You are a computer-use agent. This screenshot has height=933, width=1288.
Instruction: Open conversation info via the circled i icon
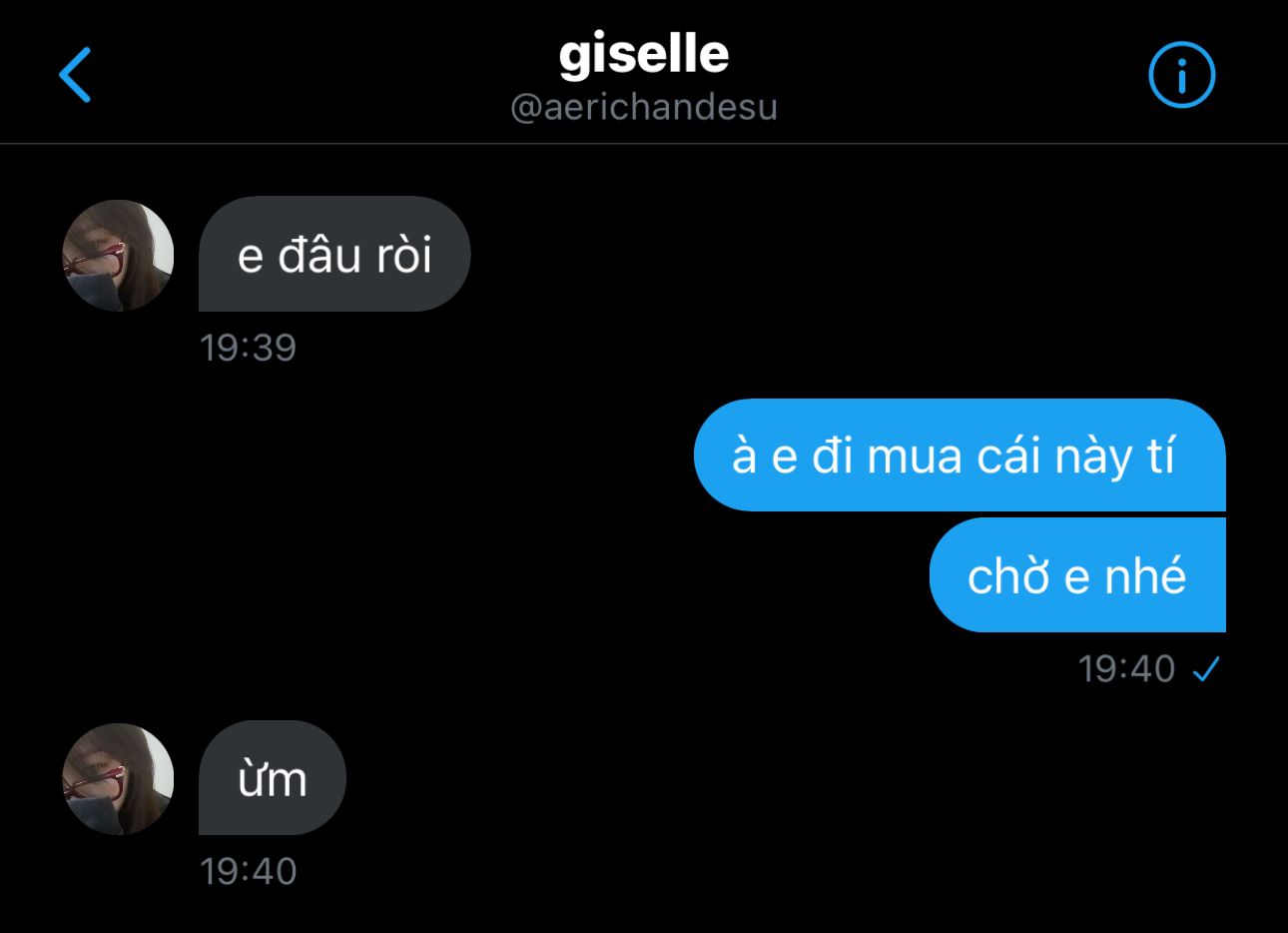pos(1182,75)
